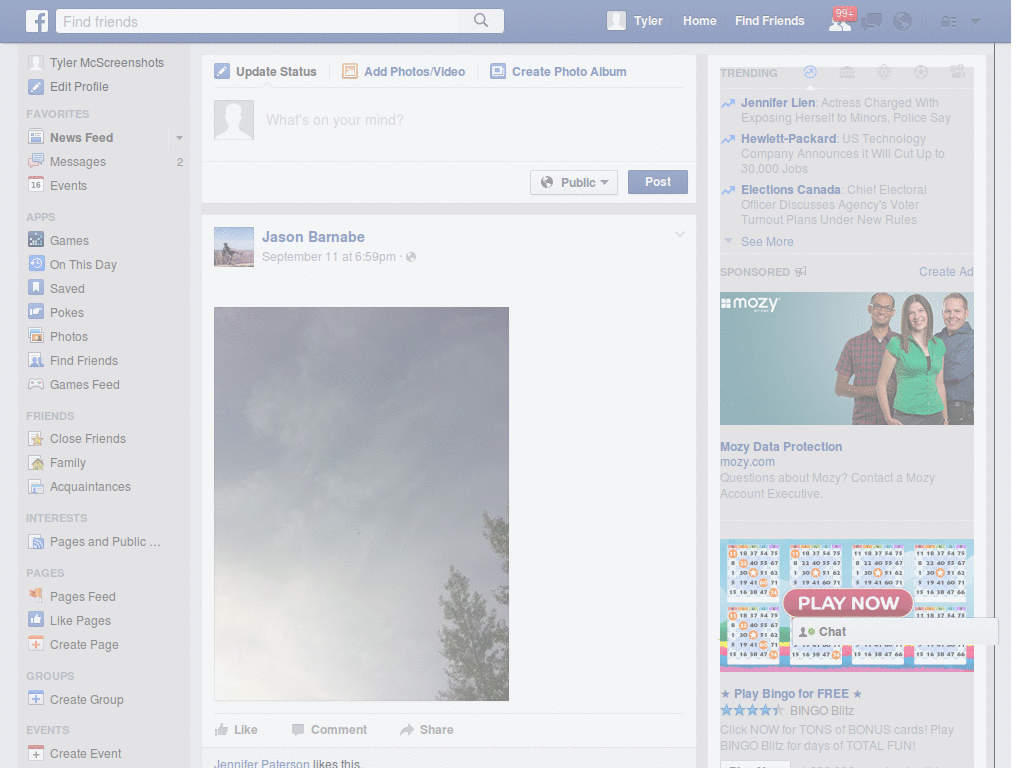
Task: Select Science trending tab icon
Action: pyautogui.click(x=884, y=72)
